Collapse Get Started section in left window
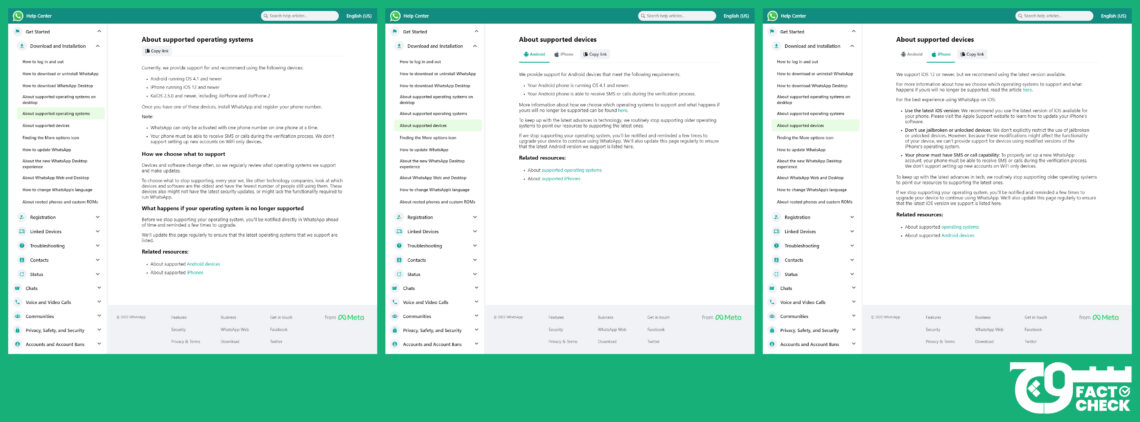This screenshot has height=422, width=1140. (98, 32)
